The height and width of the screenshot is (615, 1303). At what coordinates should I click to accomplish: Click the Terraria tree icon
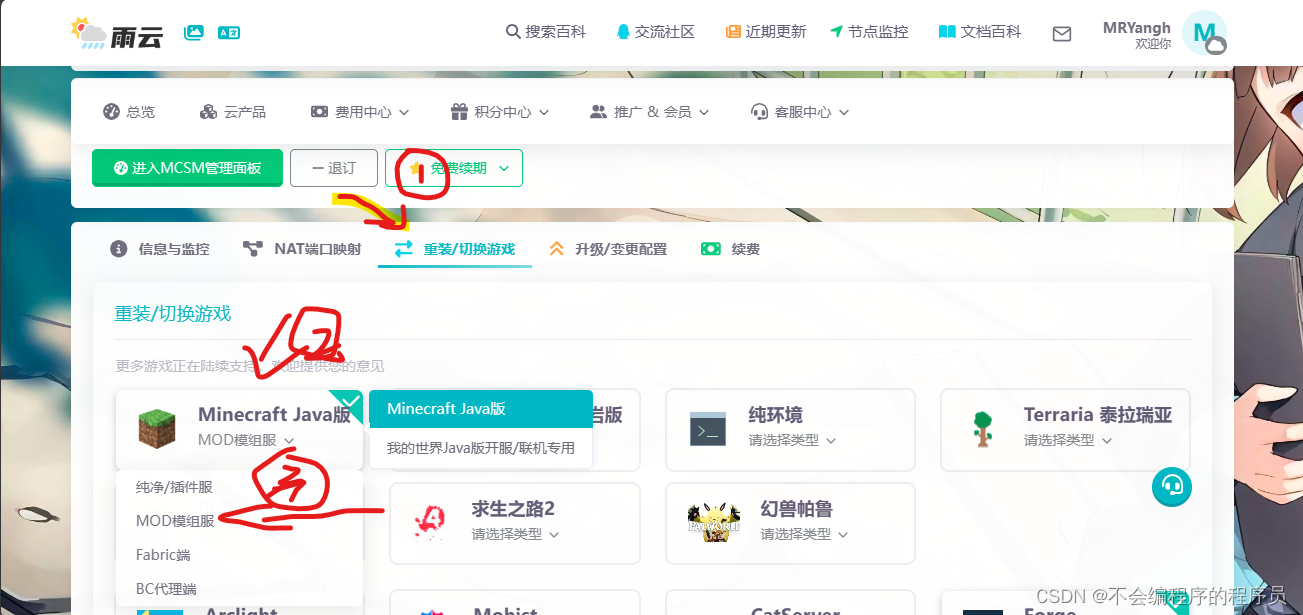(983, 429)
